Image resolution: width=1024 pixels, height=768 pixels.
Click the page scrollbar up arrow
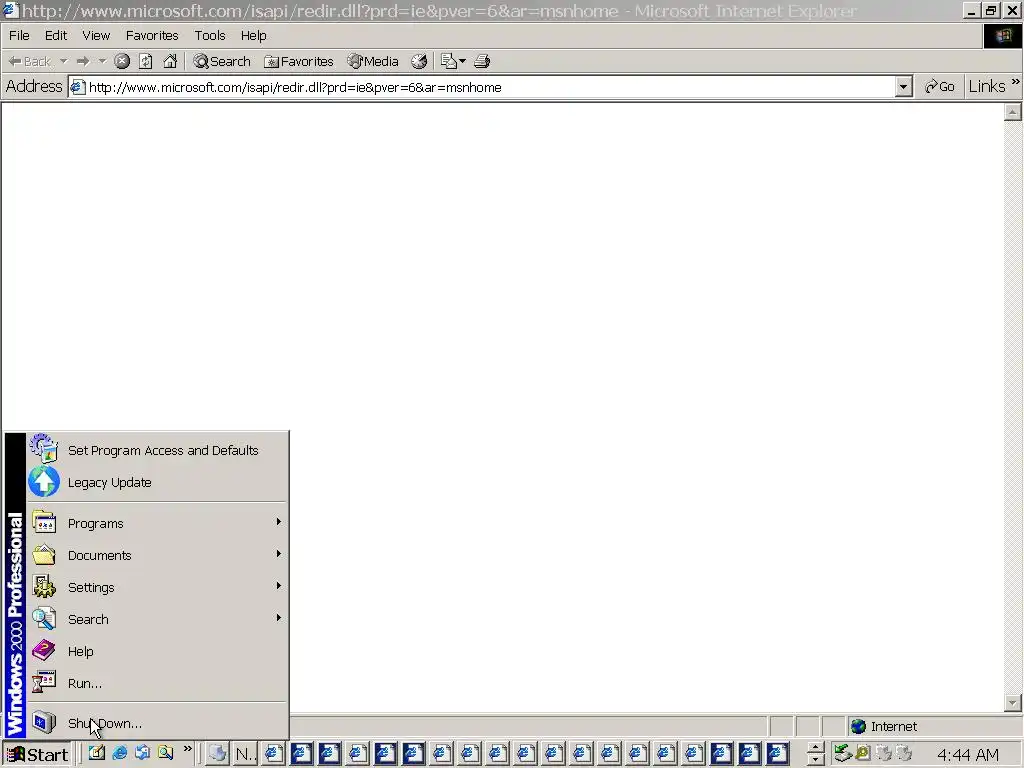[x=1012, y=112]
